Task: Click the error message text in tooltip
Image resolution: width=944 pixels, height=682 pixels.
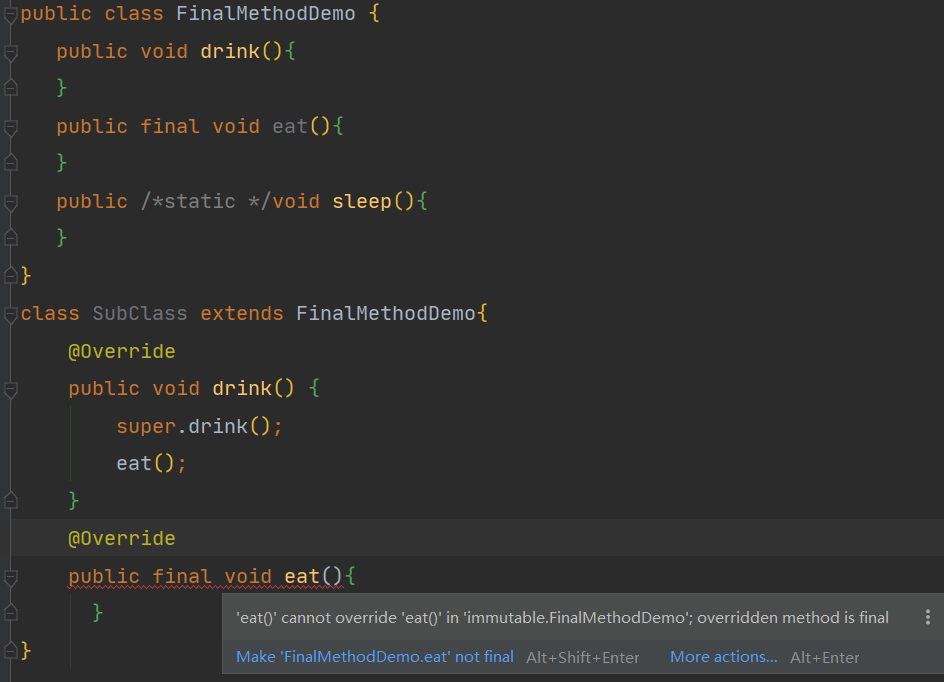Action: pyautogui.click(x=562, y=618)
